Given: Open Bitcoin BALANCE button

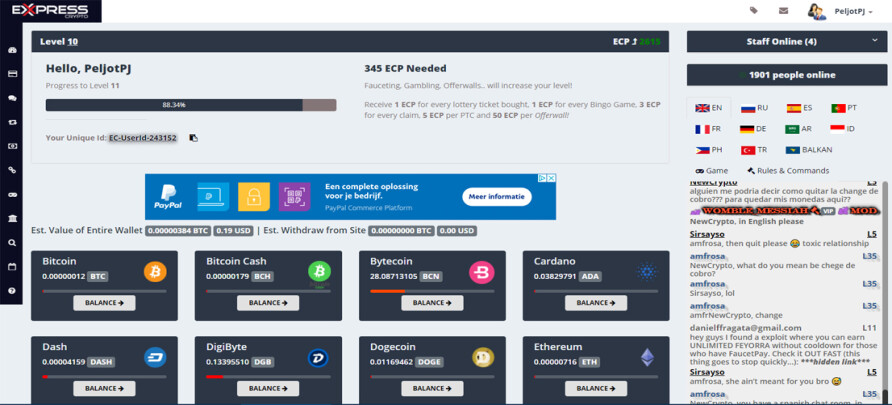Looking at the screenshot, I should [x=104, y=303].
